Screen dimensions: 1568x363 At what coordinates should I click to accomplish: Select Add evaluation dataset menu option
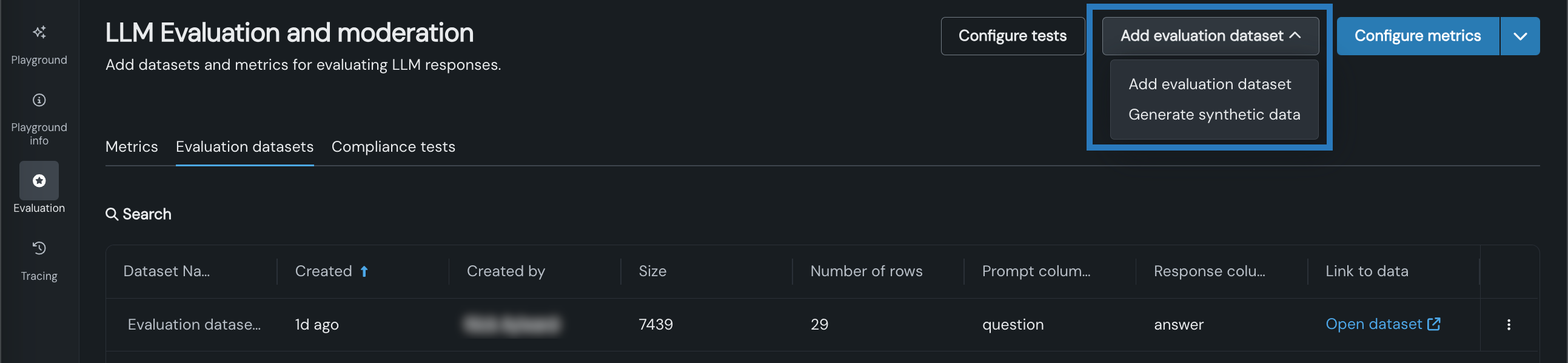(1210, 84)
